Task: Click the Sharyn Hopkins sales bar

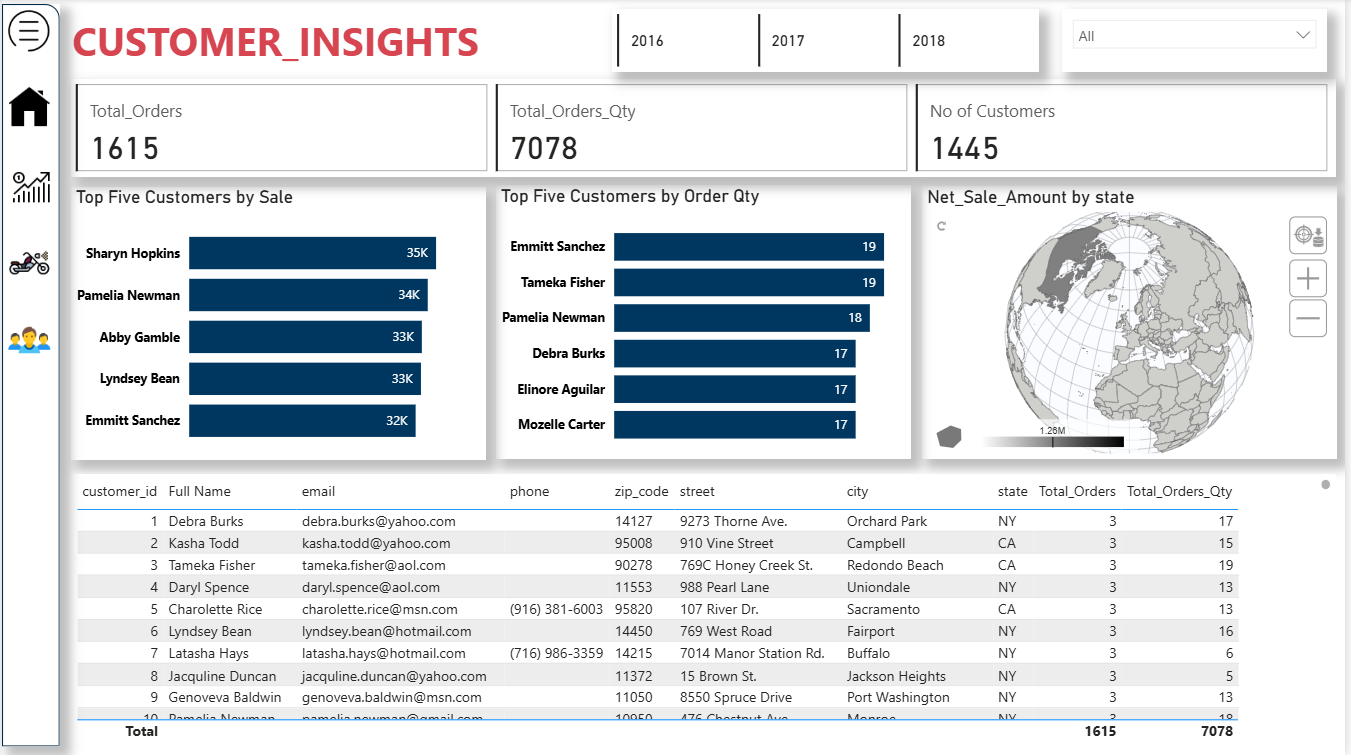Action: [x=312, y=253]
